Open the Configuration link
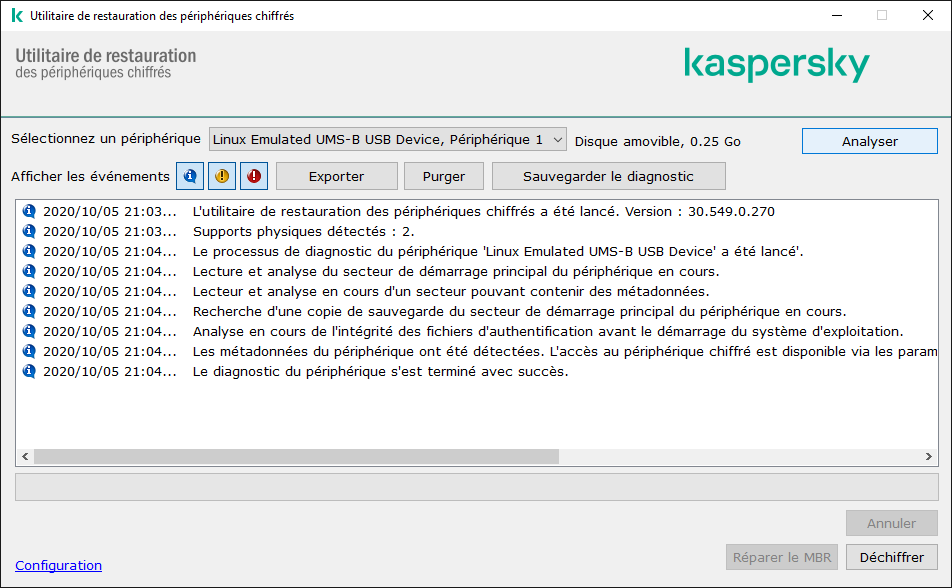 pyautogui.click(x=58, y=565)
